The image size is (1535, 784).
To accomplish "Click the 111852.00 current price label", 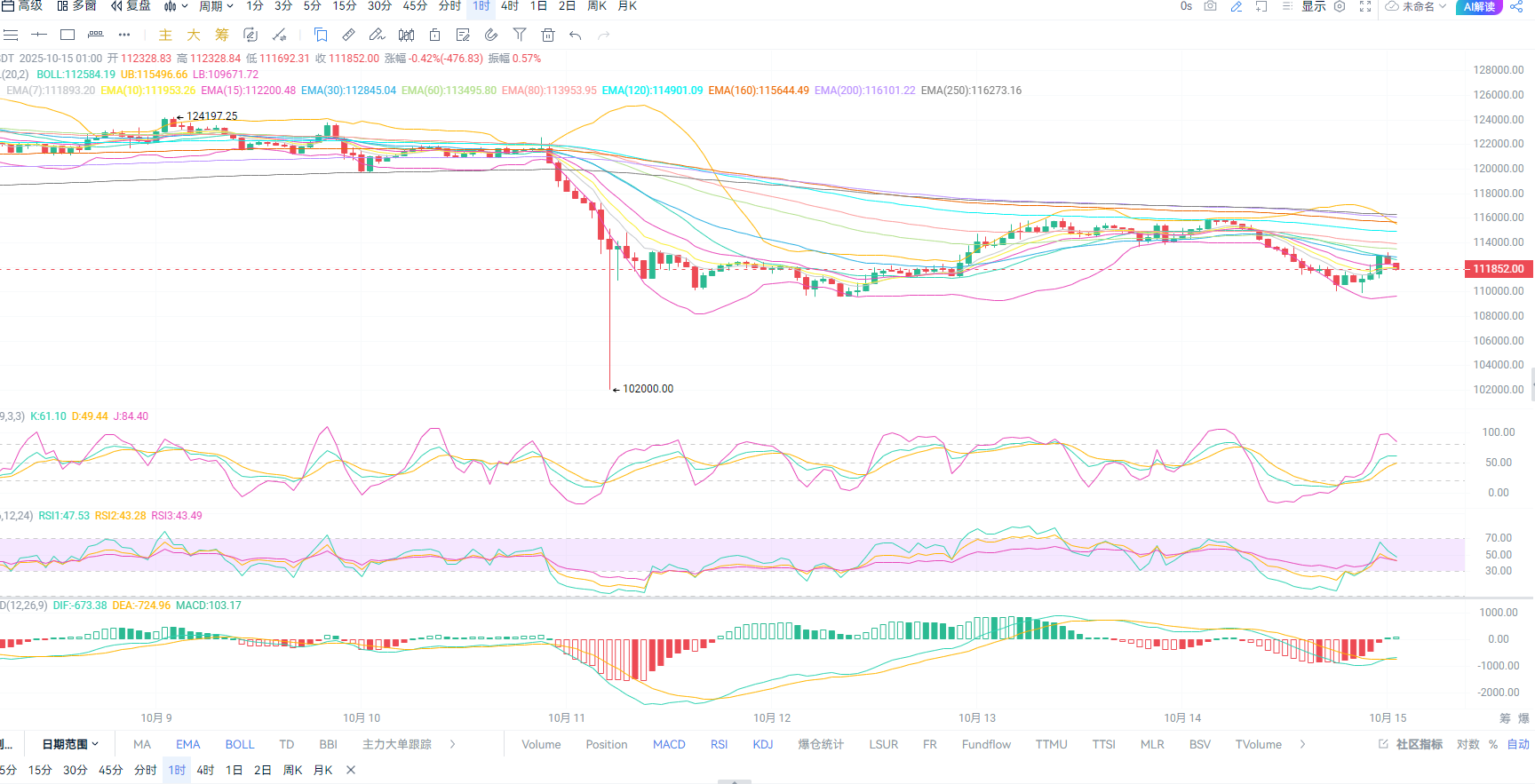I will pyautogui.click(x=1498, y=269).
